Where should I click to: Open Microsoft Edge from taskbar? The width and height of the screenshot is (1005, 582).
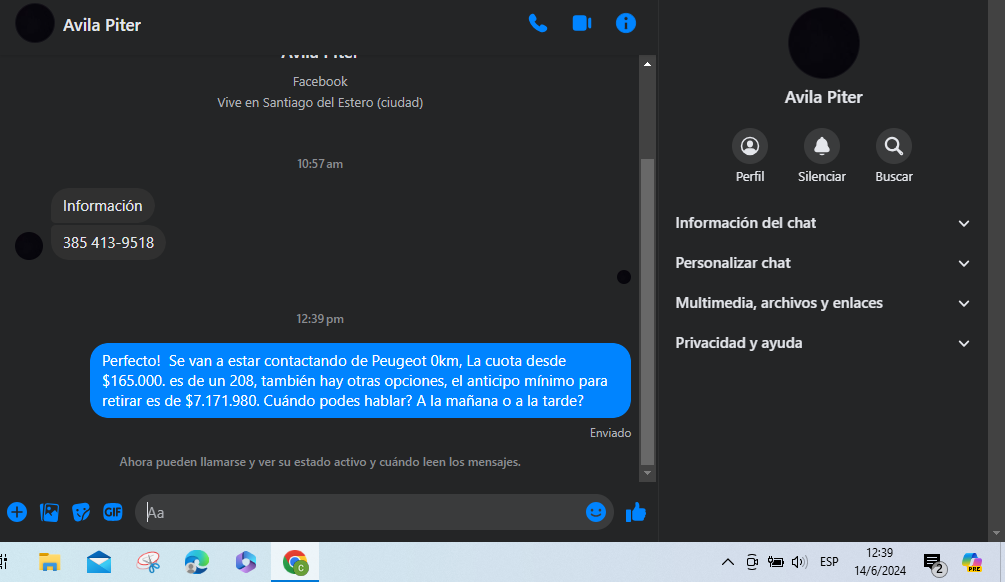(x=197, y=562)
